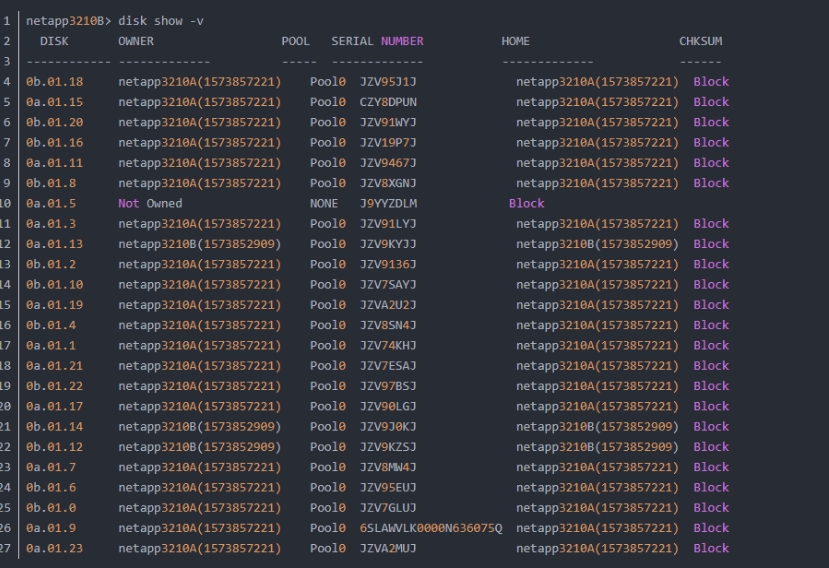Click serial number JZV9KZSJ

click(x=388, y=447)
